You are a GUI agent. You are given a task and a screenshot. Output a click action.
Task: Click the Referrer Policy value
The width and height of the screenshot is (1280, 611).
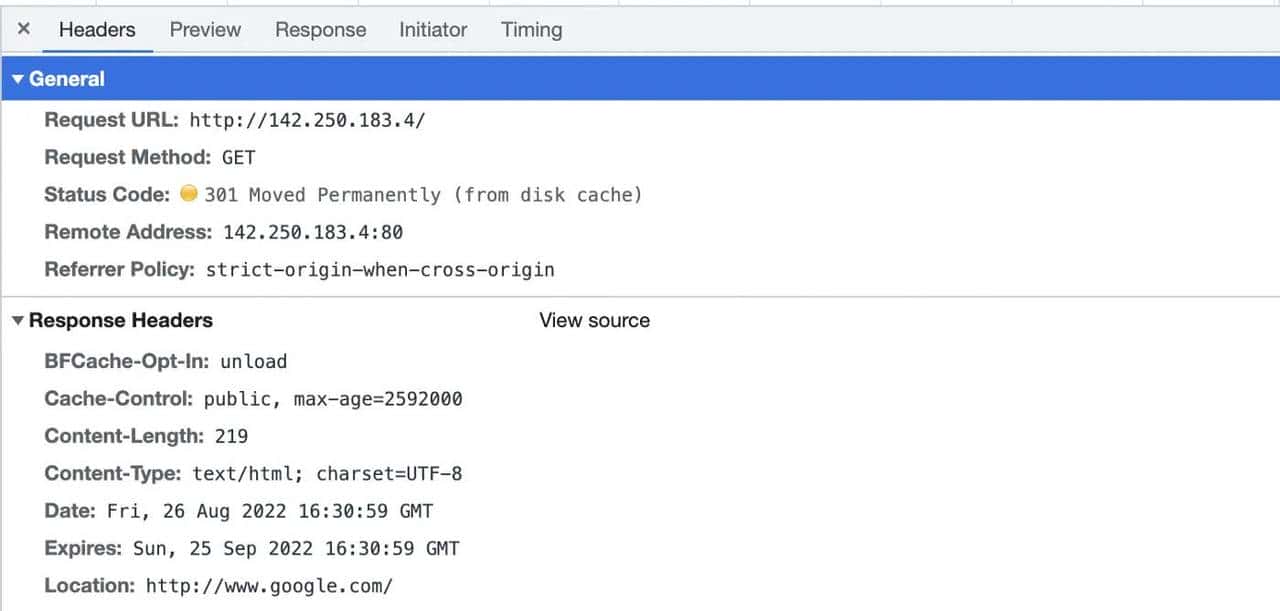coord(380,270)
